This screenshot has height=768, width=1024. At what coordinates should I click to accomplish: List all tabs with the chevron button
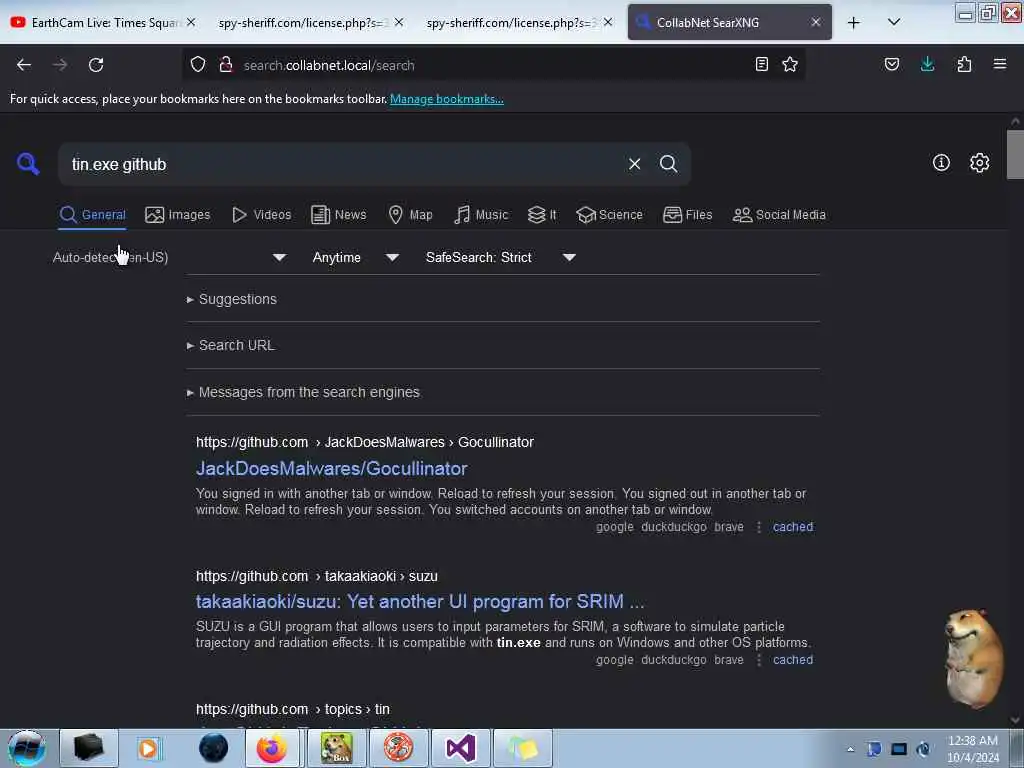tap(894, 22)
